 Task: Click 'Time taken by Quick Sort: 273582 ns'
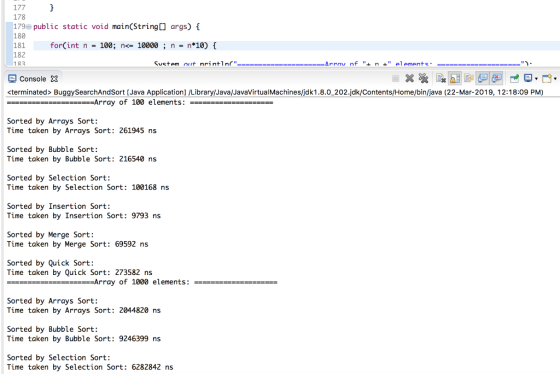[80, 273]
